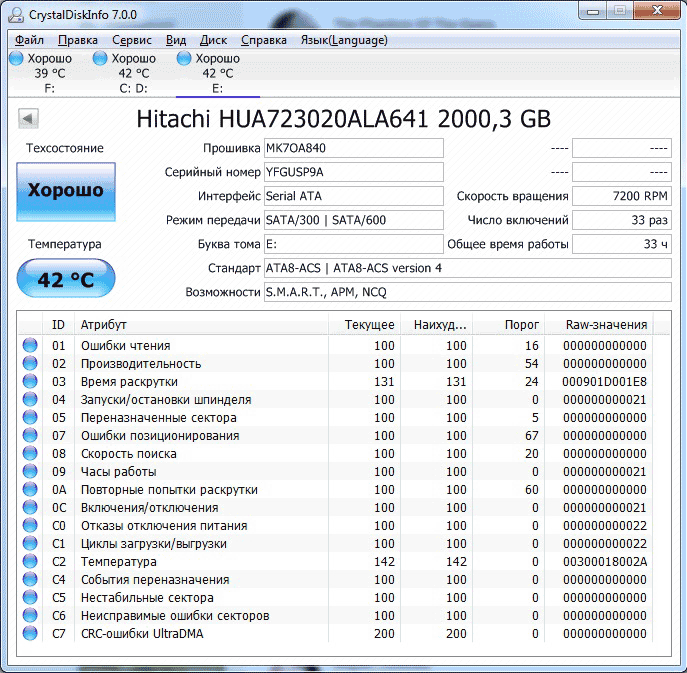Screen dimensions: 687x673
Task: Click the previous disk arrow button
Action: point(28,120)
